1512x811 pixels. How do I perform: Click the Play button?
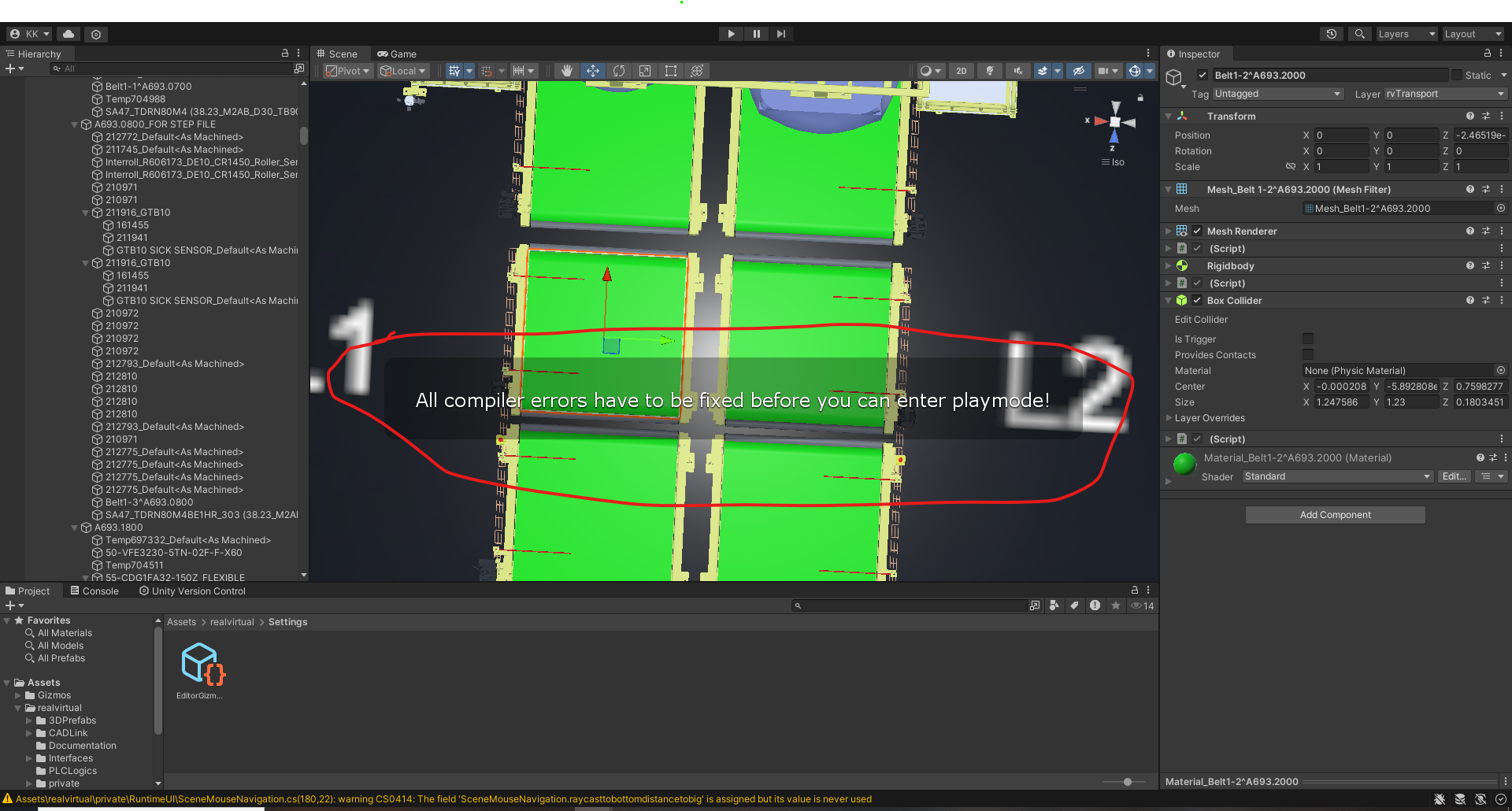(731, 34)
